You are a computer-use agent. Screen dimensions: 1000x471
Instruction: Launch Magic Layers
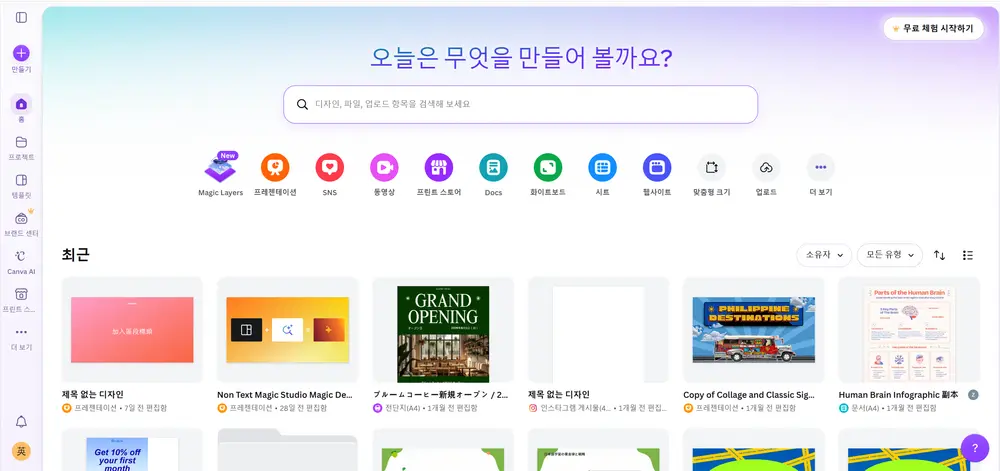pyautogui.click(x=220, y=168)
